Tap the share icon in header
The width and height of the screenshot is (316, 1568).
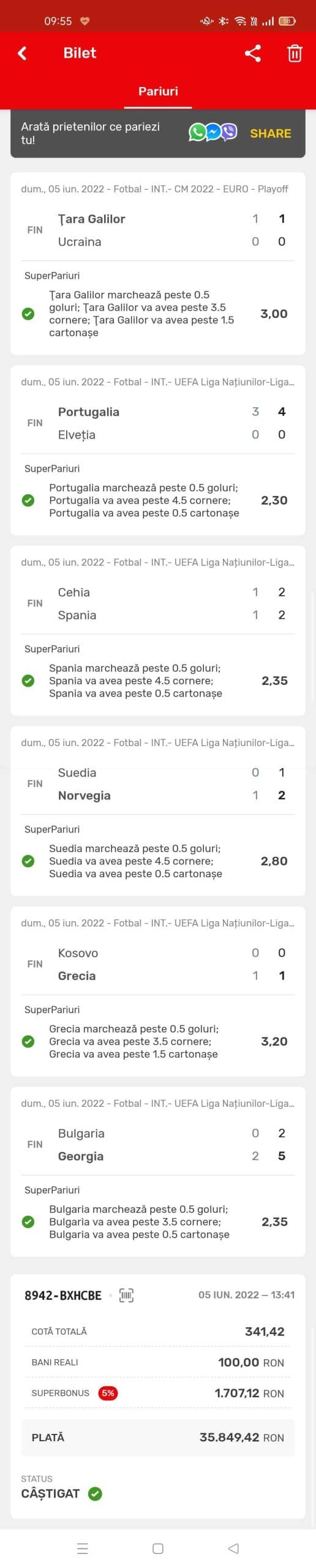click(x=253, y=53)
